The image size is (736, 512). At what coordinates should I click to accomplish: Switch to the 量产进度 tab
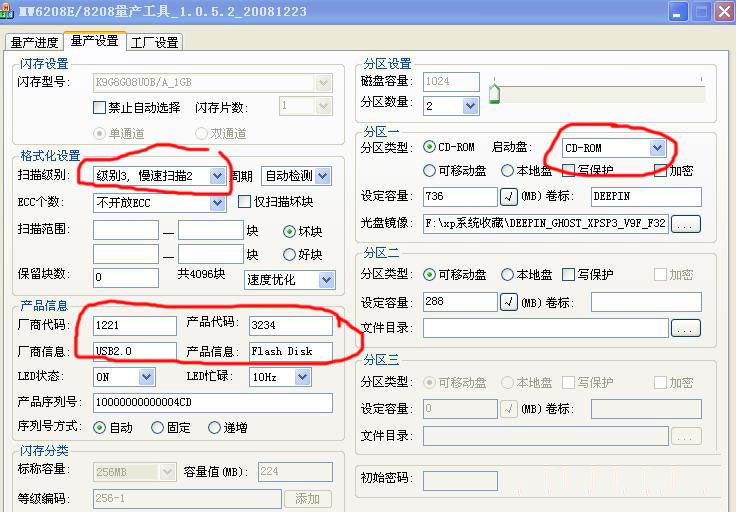tap(34, 42)
